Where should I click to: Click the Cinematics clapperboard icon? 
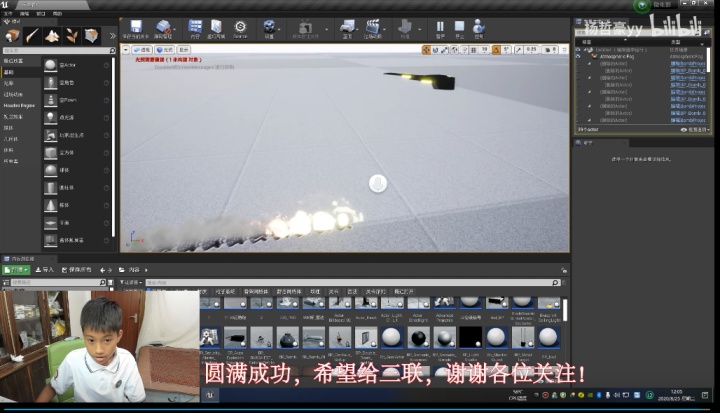pos(372,29)
